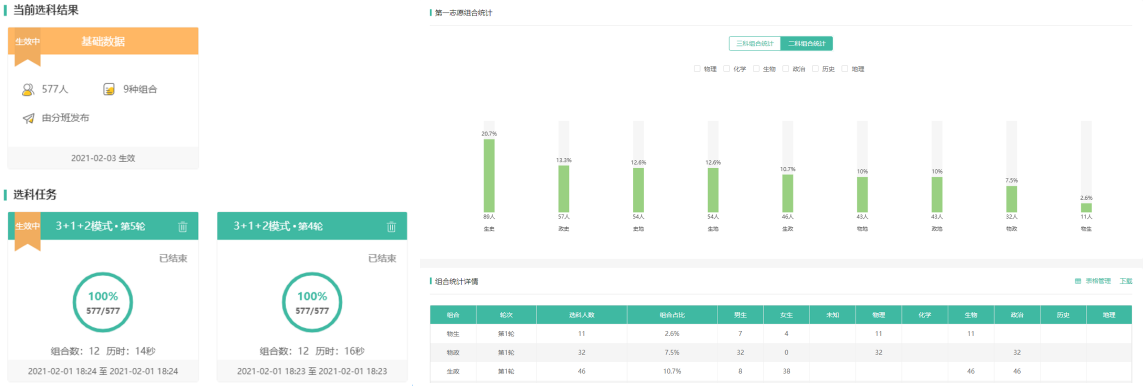This screenshot has width=1143, height=387.
Task: Open the 基础数据 card header
Action: pos(103,42)
